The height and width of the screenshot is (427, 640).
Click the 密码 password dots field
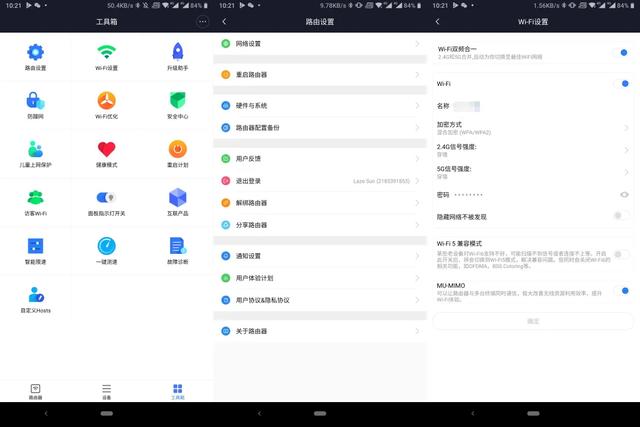click(x=469, y=195)
